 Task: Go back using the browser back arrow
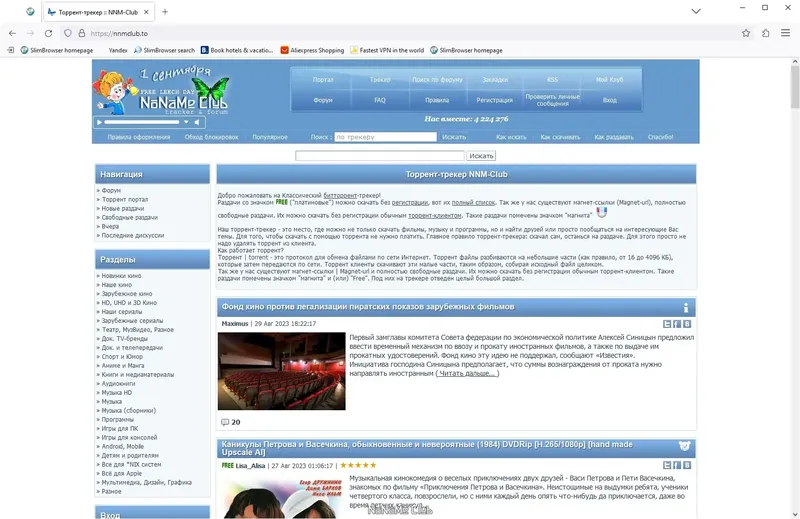coord(12,33)
